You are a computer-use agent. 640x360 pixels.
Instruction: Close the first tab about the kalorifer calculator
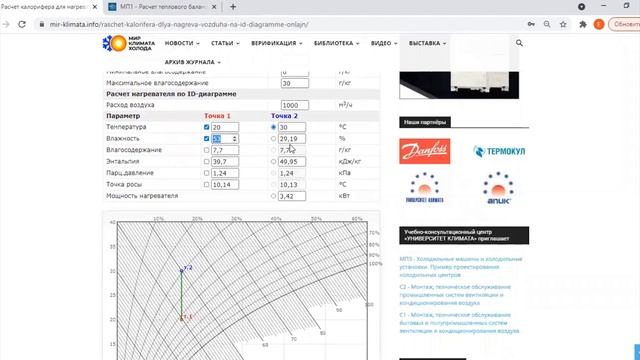(x=95, y=7)
